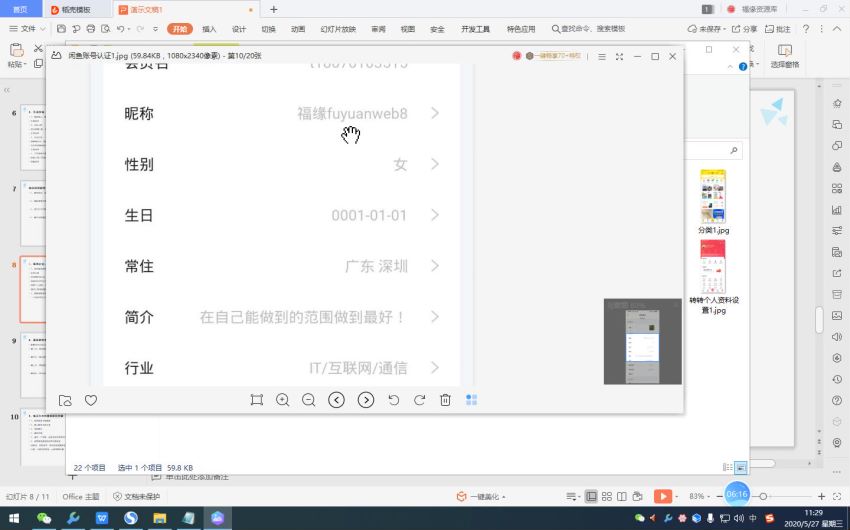
Task: Delete the image with trash icon
Action: pos(445,400)
